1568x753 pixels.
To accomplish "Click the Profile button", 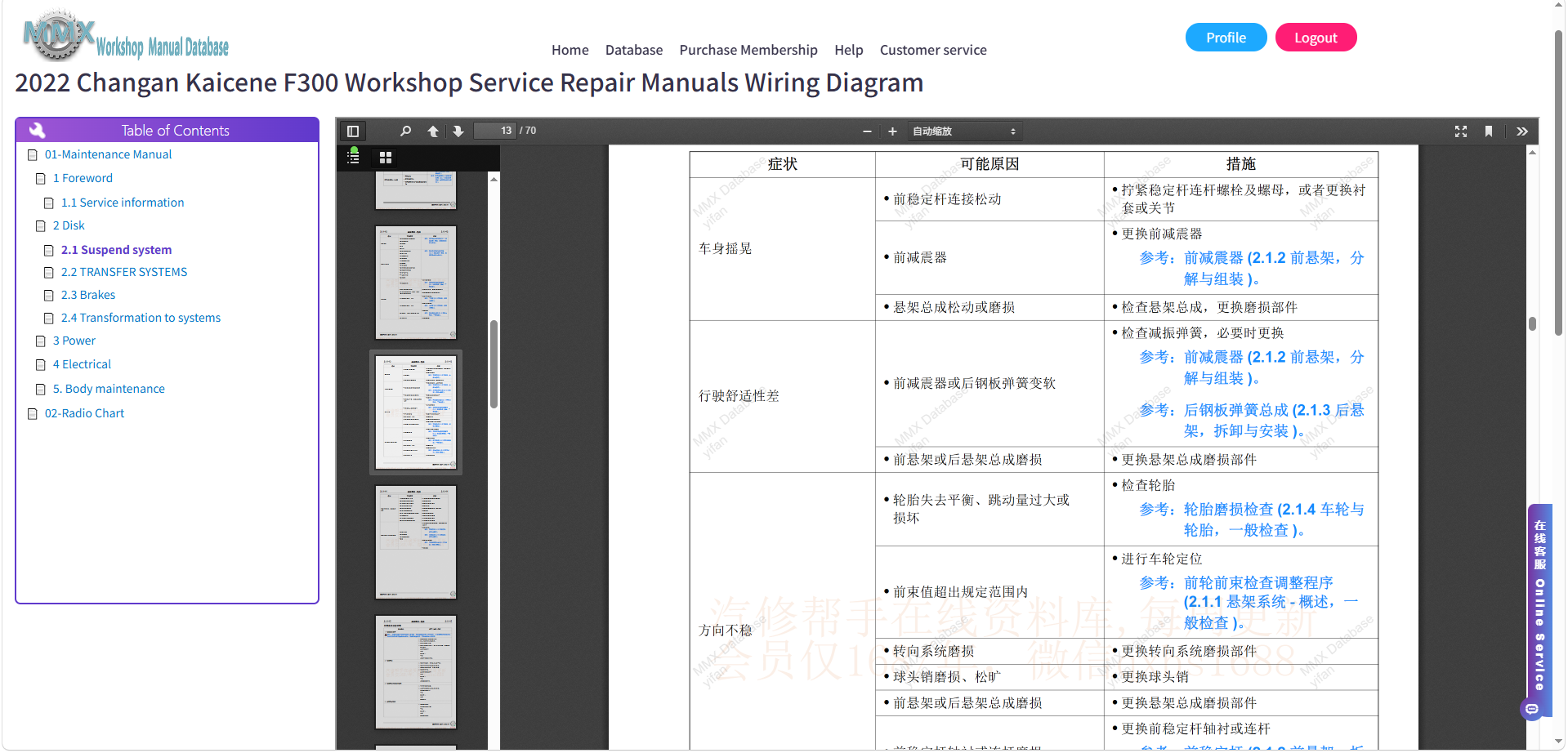I will pyautogui.click(x=1226, y=38).
